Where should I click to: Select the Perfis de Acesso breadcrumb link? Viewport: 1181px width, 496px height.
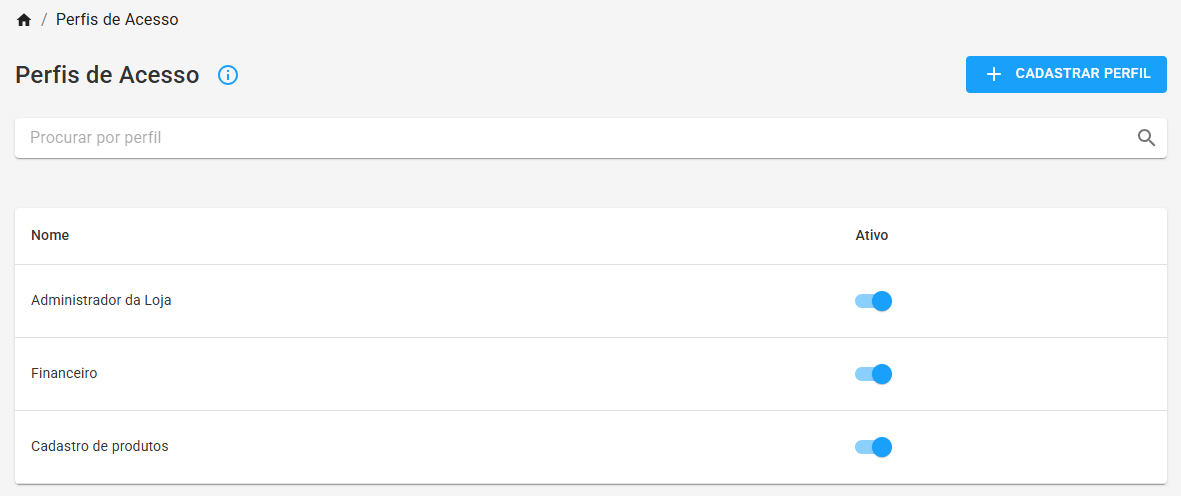point(117,20)
